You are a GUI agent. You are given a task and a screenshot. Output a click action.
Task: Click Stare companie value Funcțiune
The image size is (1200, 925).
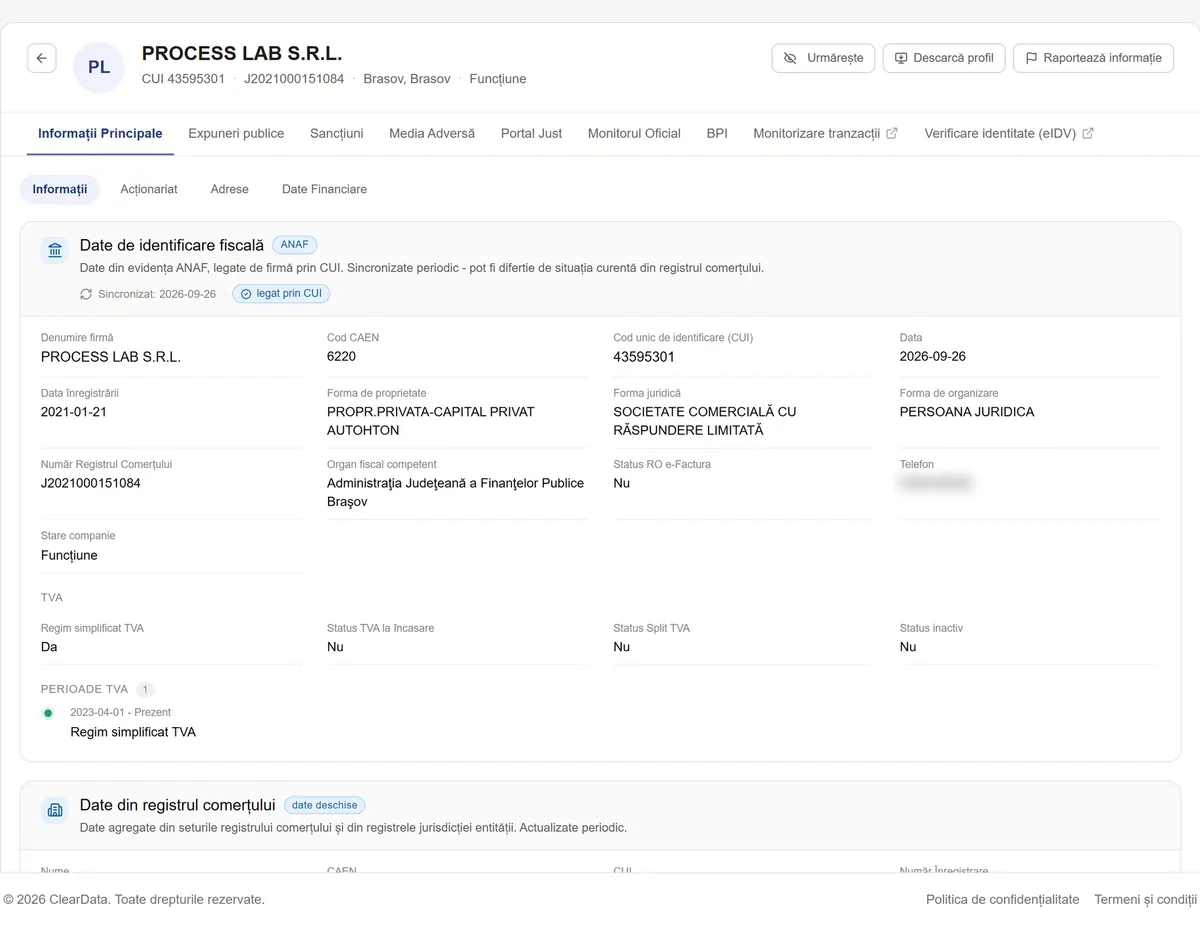click(x=69, y=555)
